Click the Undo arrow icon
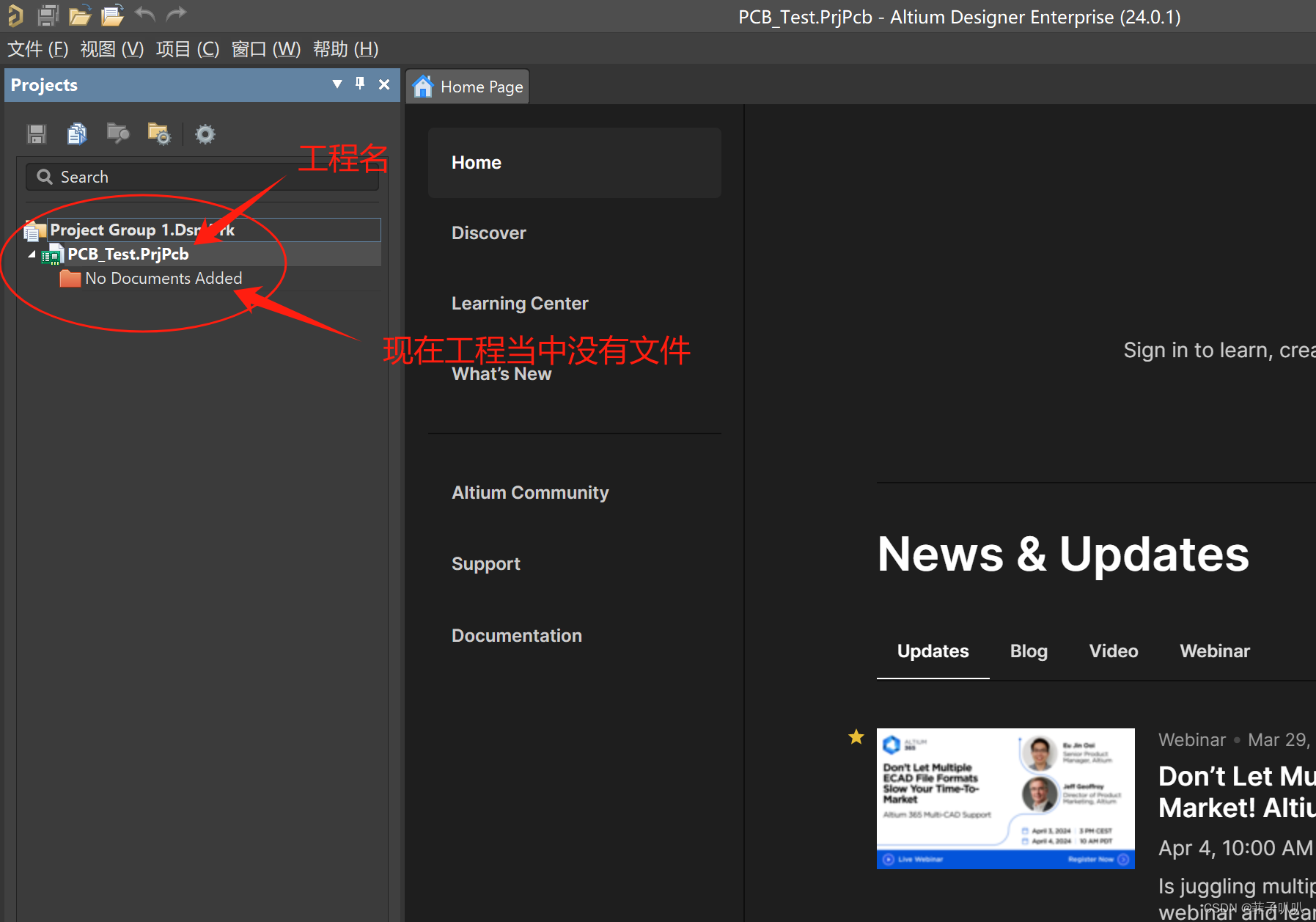 point(145,14)
